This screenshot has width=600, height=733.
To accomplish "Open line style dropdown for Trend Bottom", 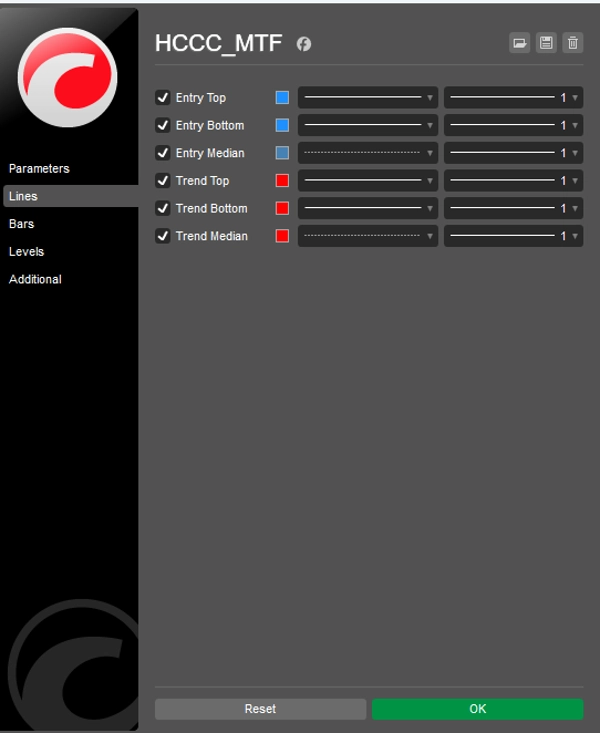I will click(x=368, y=208).
